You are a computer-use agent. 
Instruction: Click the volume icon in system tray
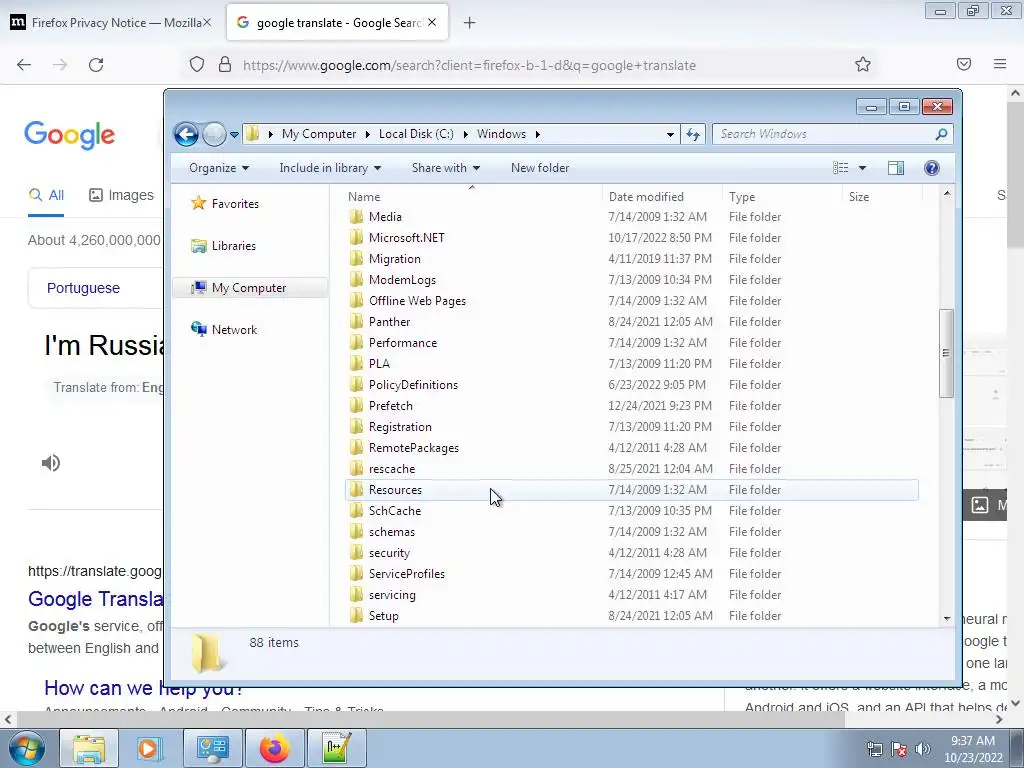(923, 749)
